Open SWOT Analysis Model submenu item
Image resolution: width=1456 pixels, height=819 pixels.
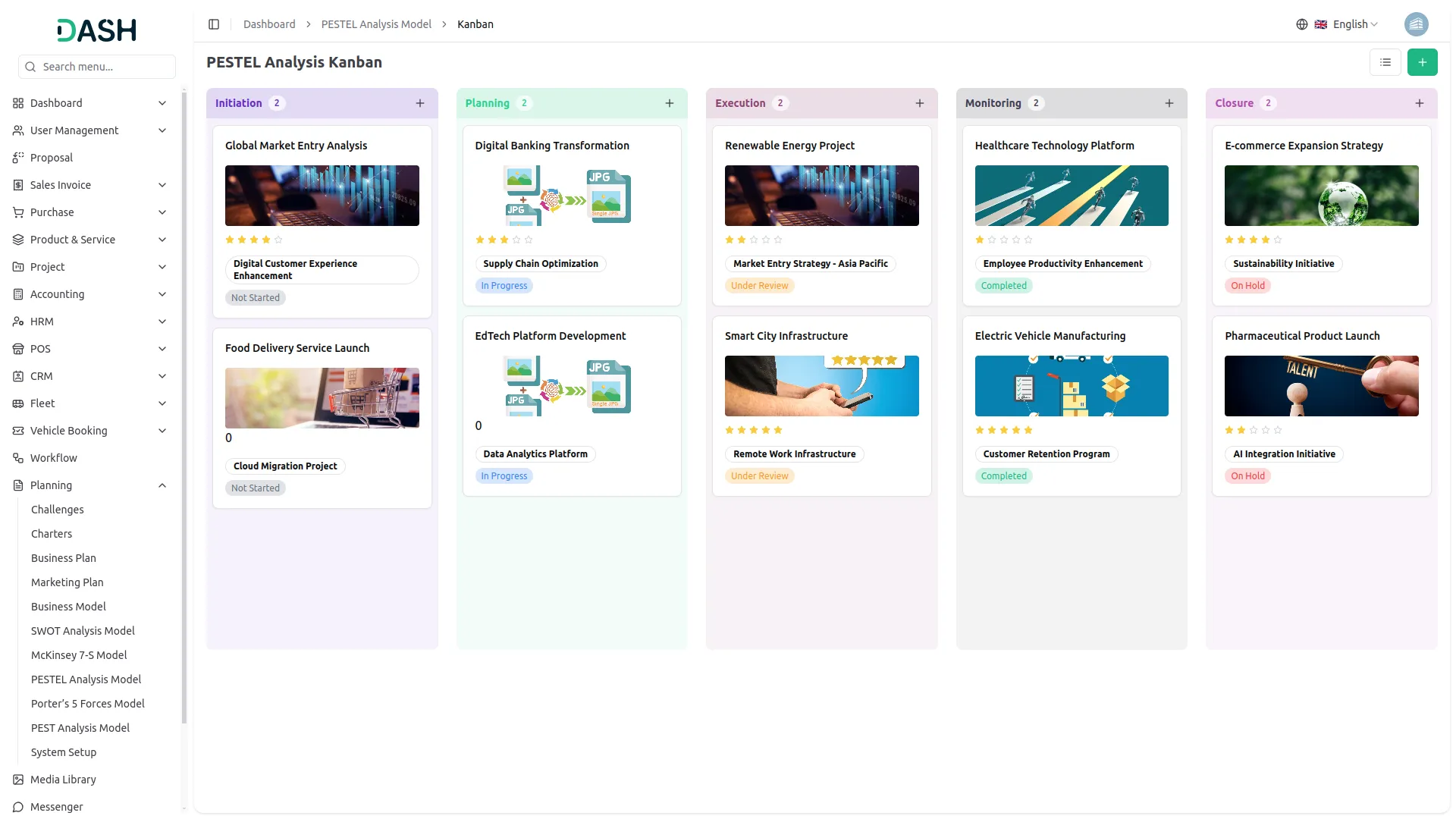pos(83,631)
